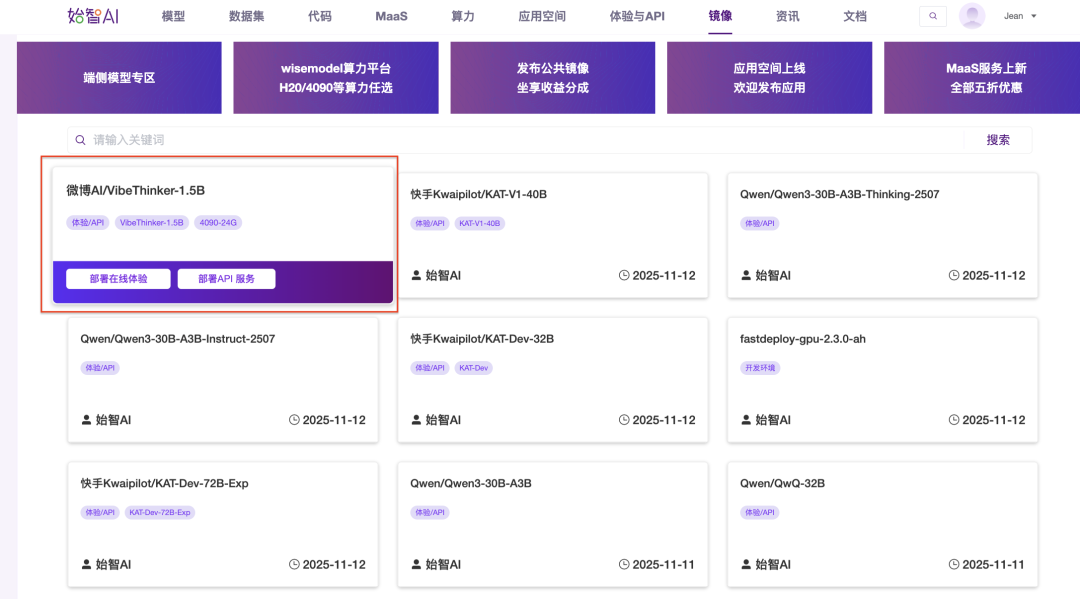Viewport: 1080px width, 599px height.
Task: Click the user avatar icon
Action: click(971, 16)
